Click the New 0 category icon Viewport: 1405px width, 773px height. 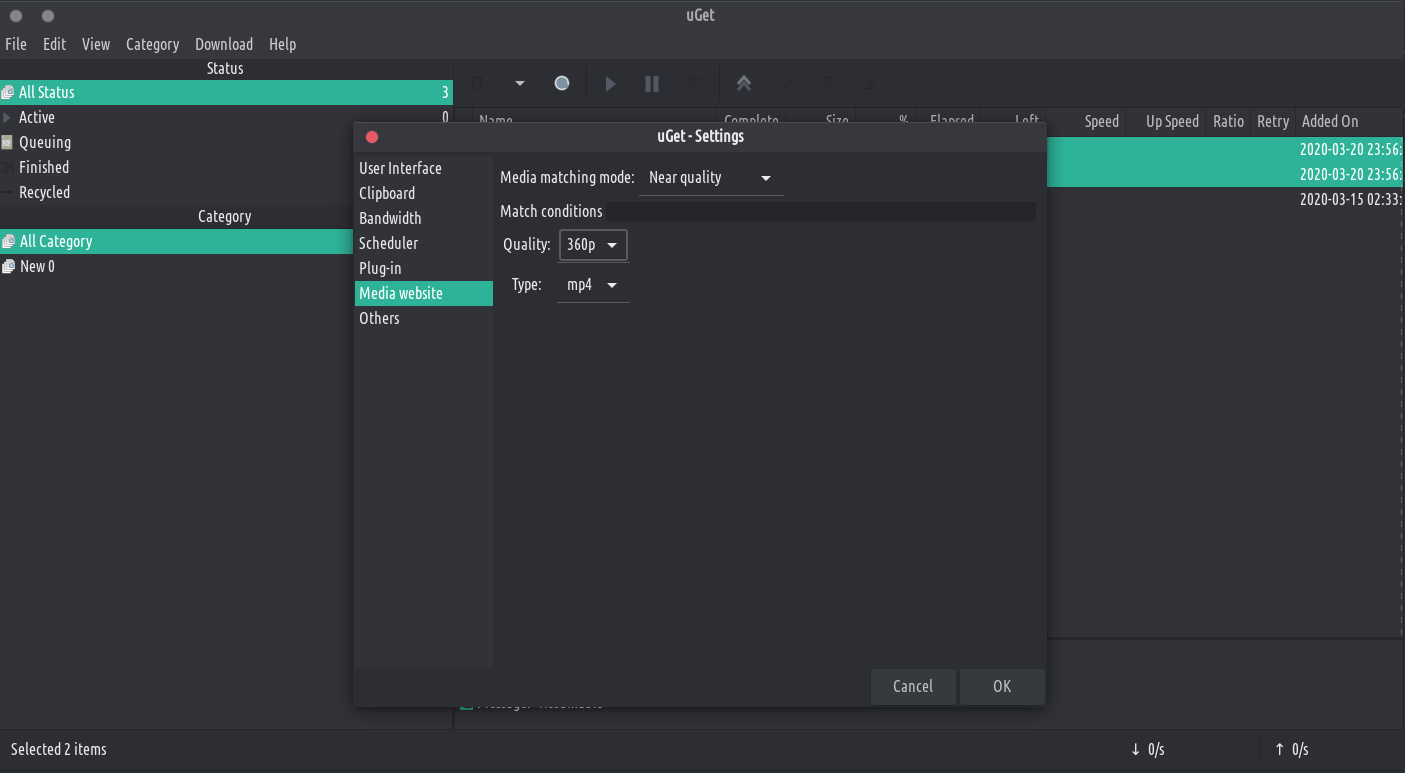click(x=8, y=266)
